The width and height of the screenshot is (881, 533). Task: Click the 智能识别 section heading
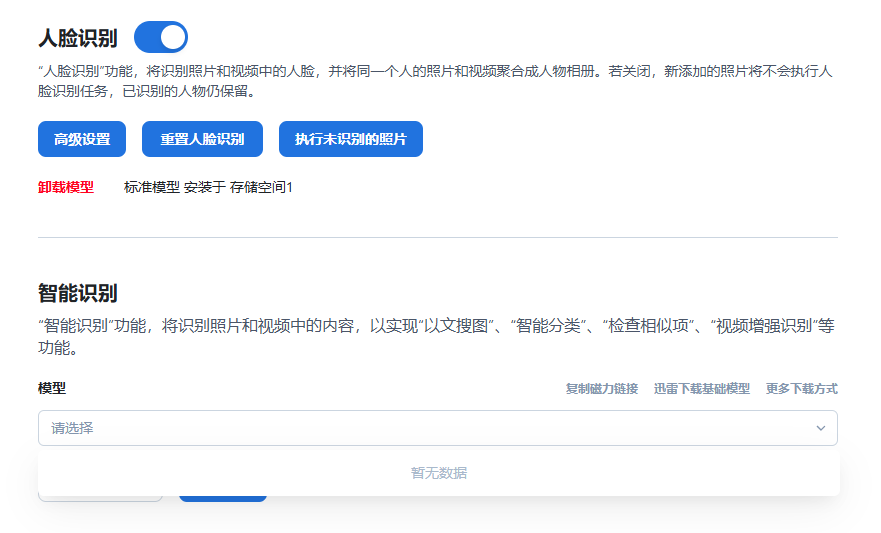coord(77,293)
